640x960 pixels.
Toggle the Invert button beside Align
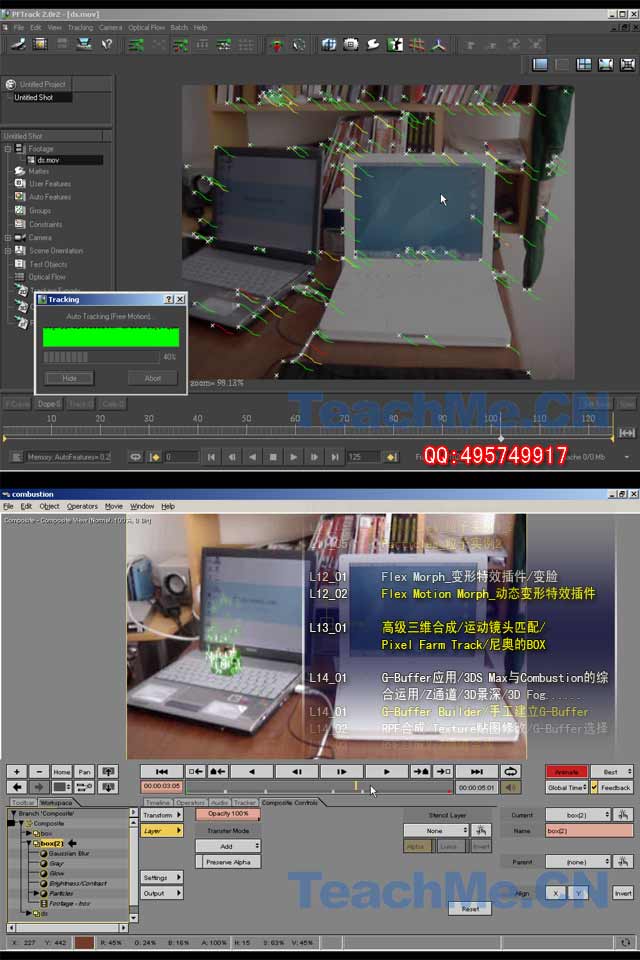click(623, 893)
